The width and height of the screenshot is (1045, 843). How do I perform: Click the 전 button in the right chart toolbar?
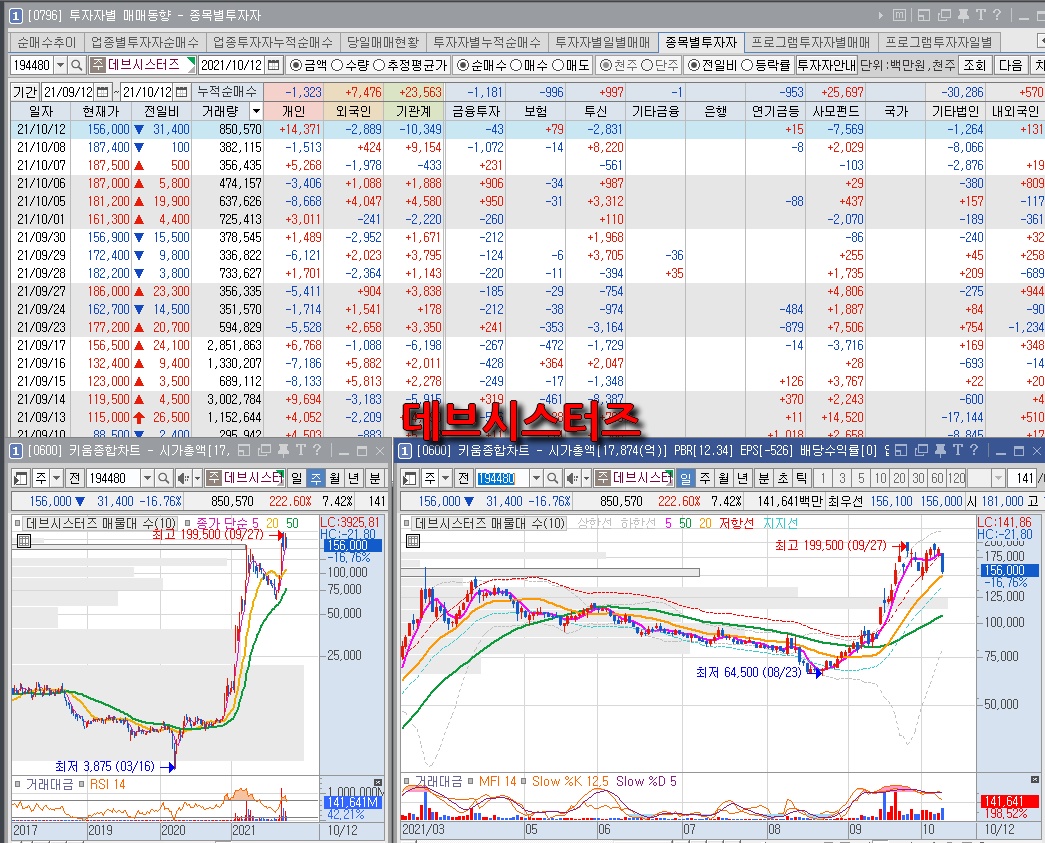click(x=464, y=478)
